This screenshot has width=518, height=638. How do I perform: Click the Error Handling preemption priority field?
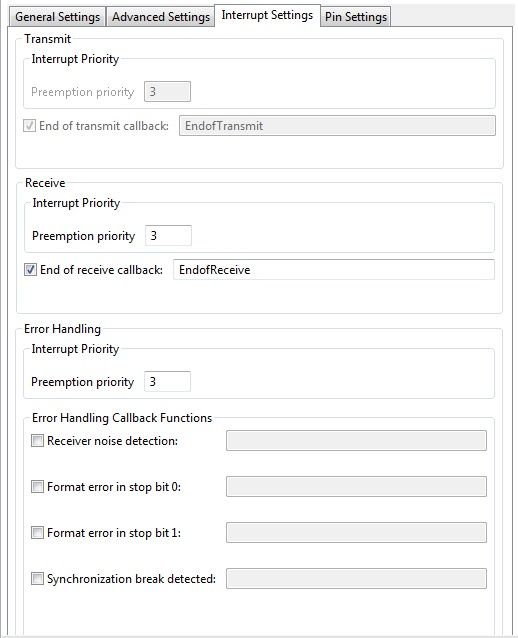(x=167, y=382)
